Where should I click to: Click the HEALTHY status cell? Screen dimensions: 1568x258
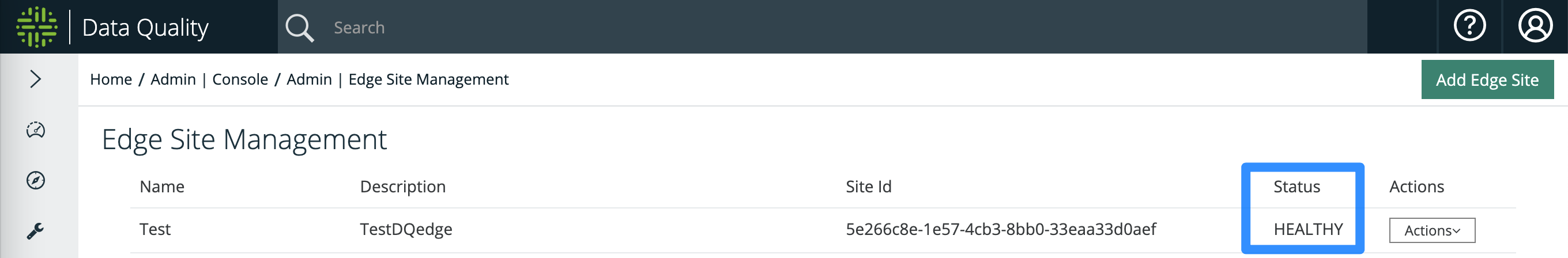(x=1308, y=229)
